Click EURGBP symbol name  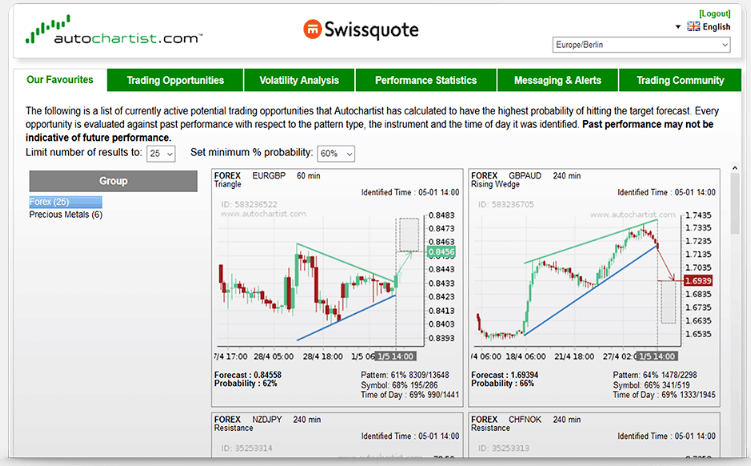269,176
